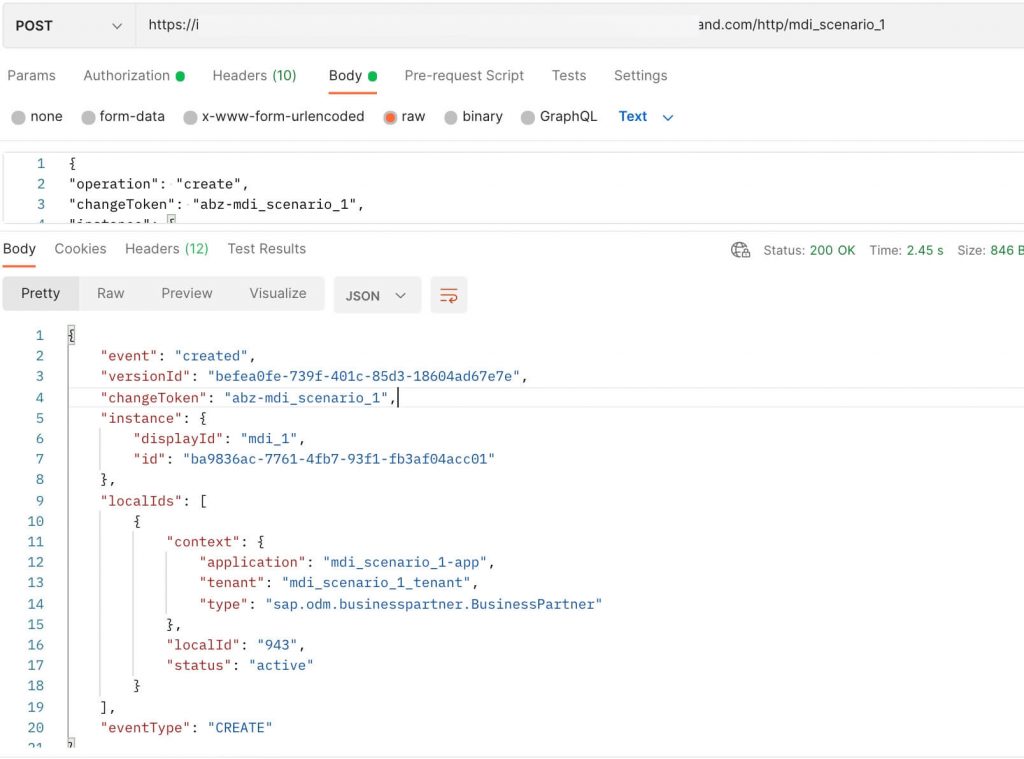Screen dimensions: 1024x759
Task: Click the "localIds": [ response line
Action: click(x=153, y=501)
